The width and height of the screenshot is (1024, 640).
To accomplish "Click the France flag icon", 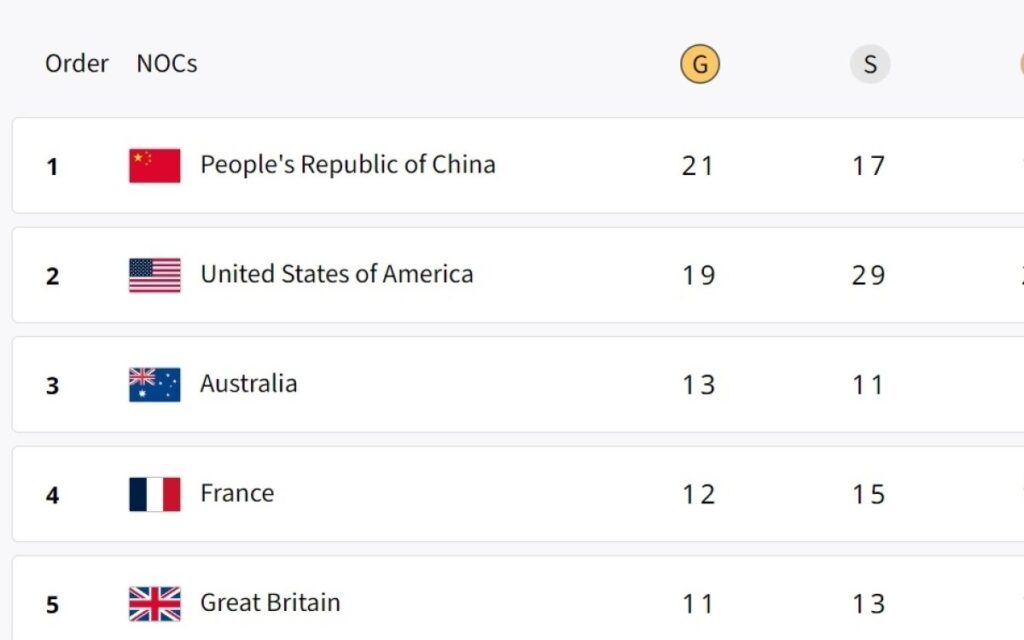I will 155,494.
